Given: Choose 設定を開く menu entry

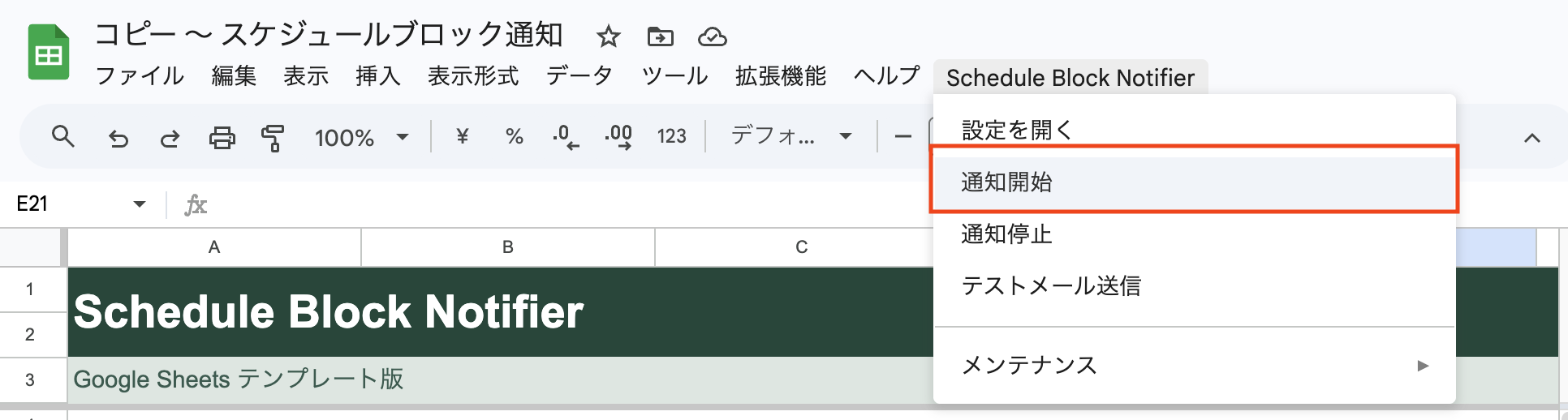Looking at the screenshot, I should pyautogui.click(x=1195, y=130).
